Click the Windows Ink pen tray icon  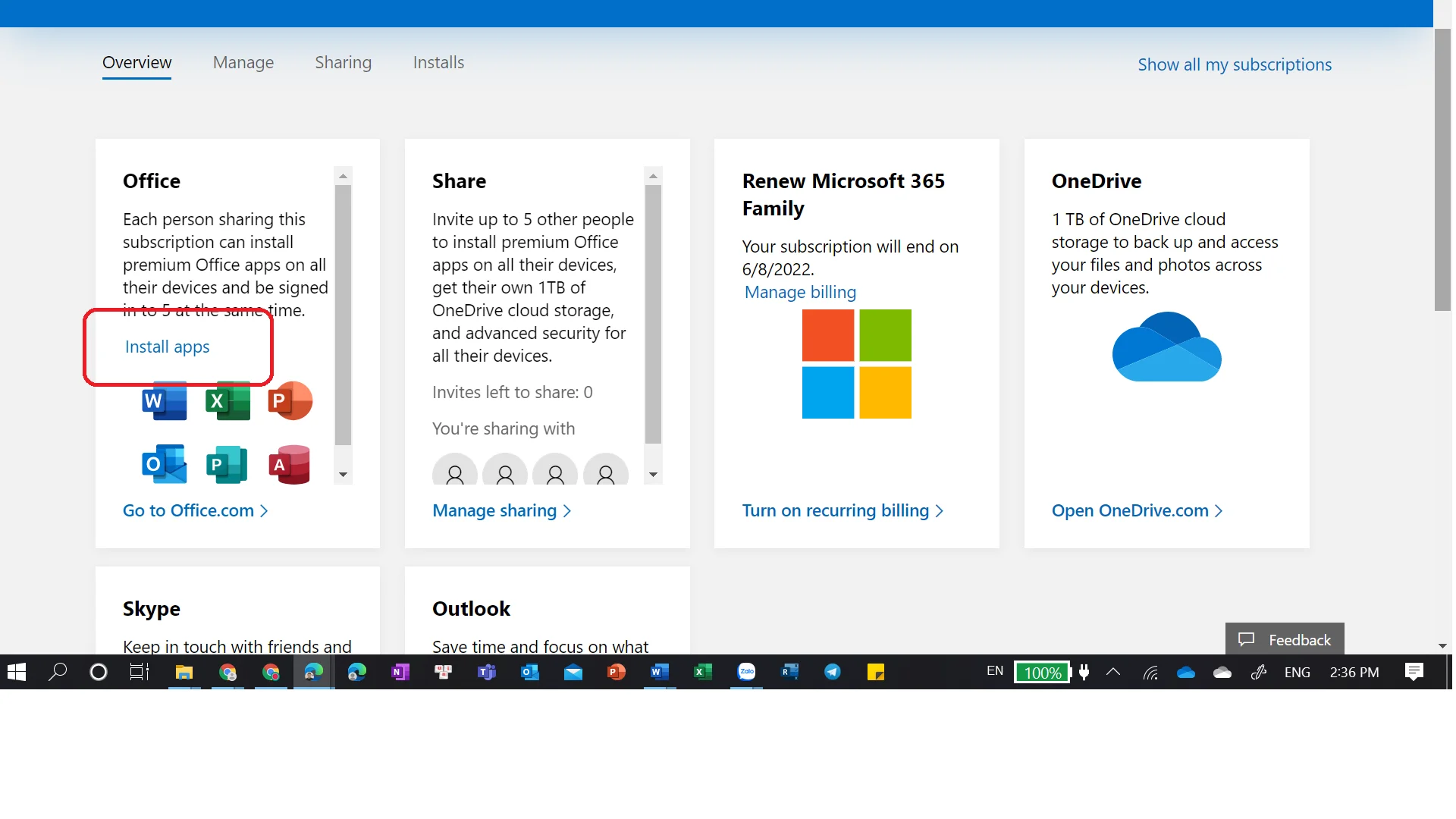(x=1259, y=673)
